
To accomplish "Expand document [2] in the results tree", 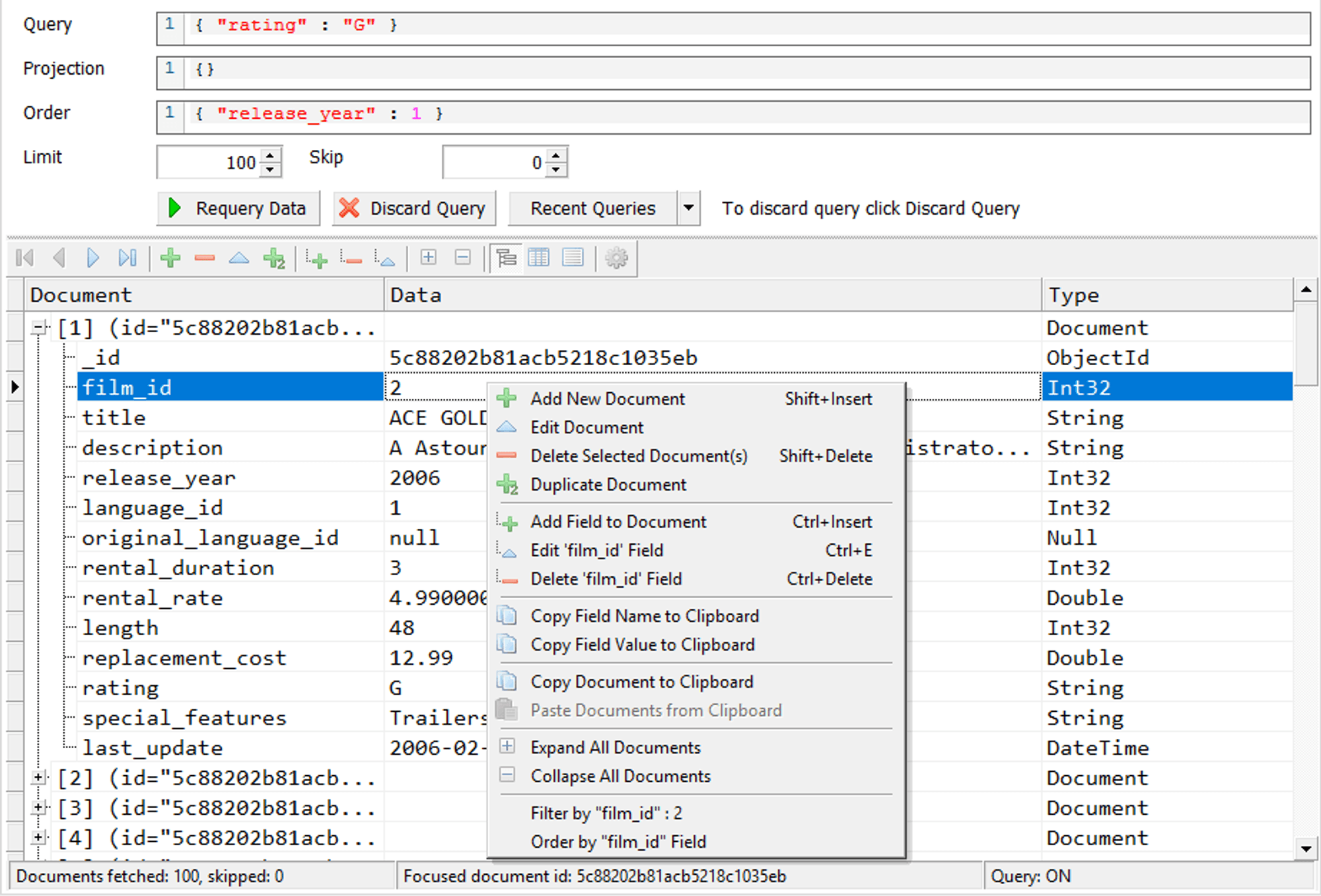I will click(38, 778).
